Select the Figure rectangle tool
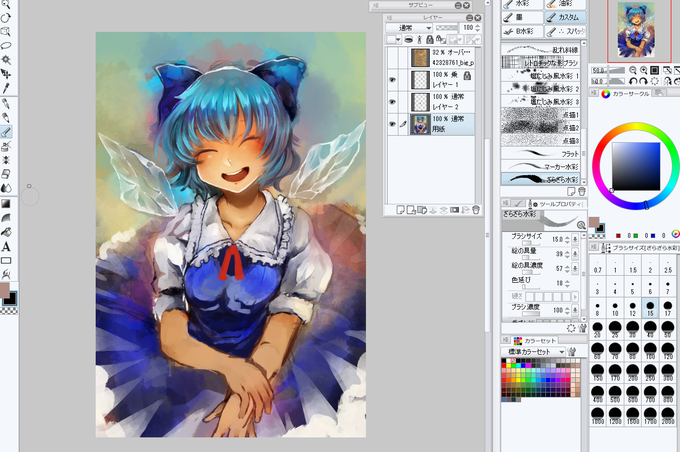The image size is (680, 452). [6, 261]
